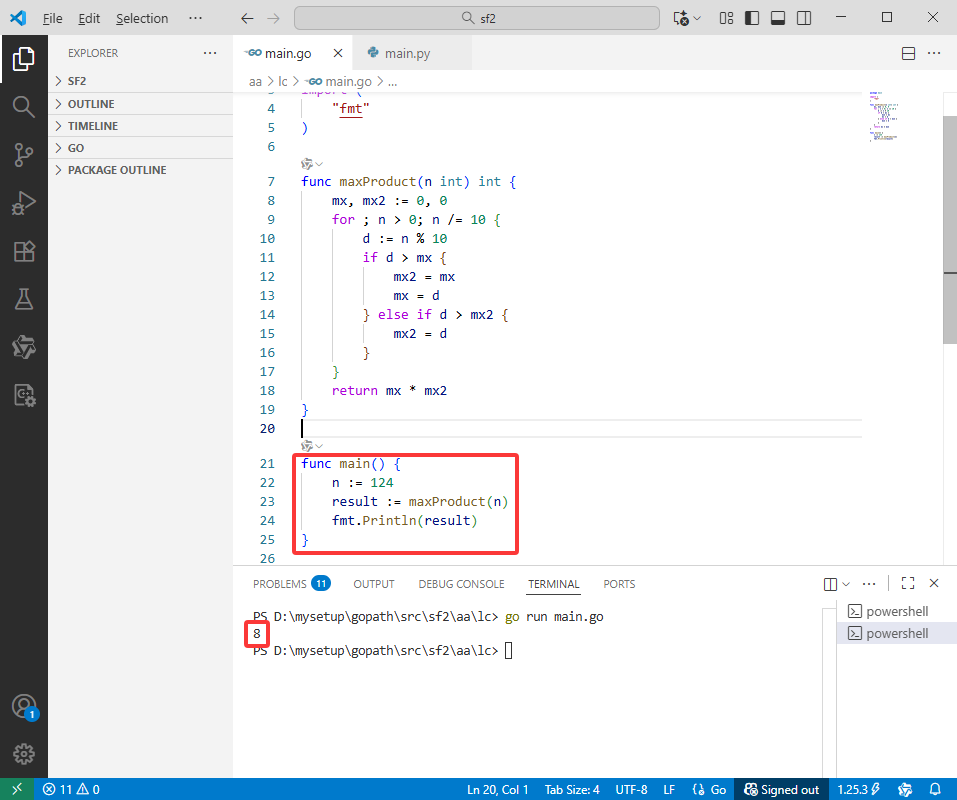The width and height of the screenshot is (957, 800).
Task: Open the Extensions view
Action: pos(23,251)
